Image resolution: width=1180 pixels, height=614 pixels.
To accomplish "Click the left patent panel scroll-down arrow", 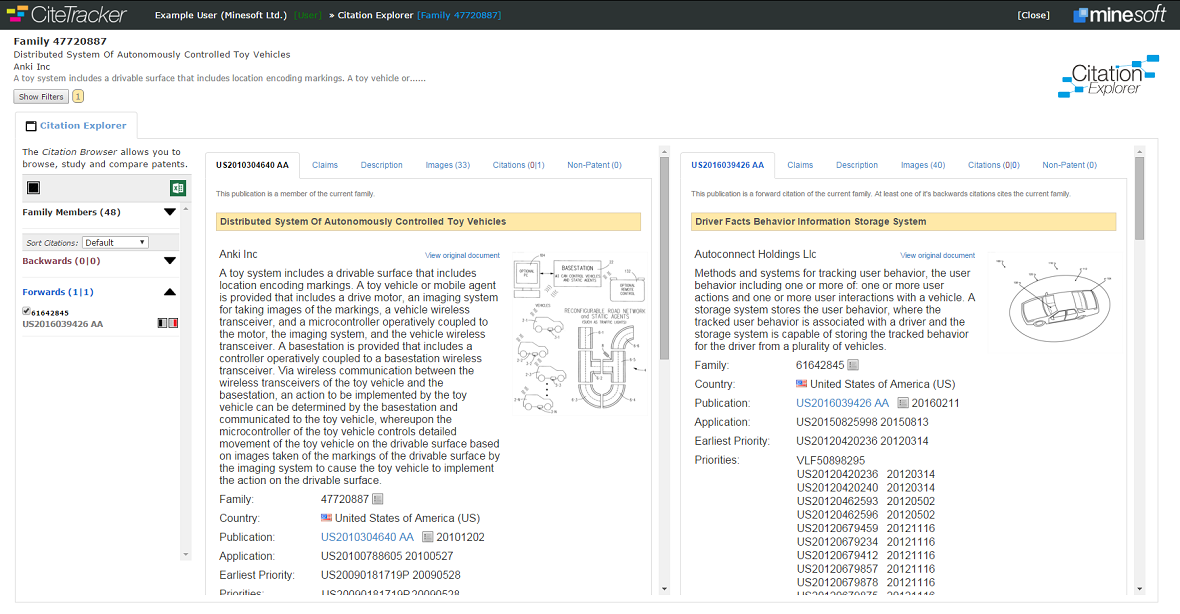I will click(664, 589).
